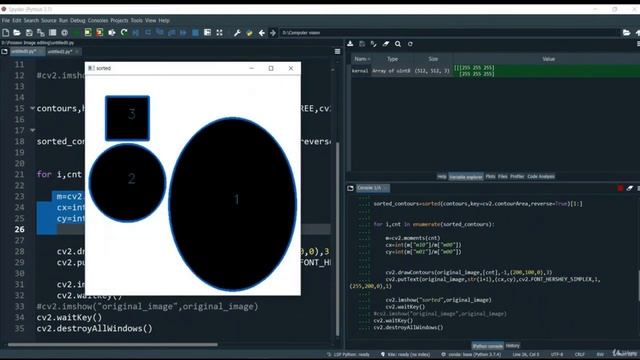
Task: Switch to the Plots tab
Action: click(x=491, y=177)
